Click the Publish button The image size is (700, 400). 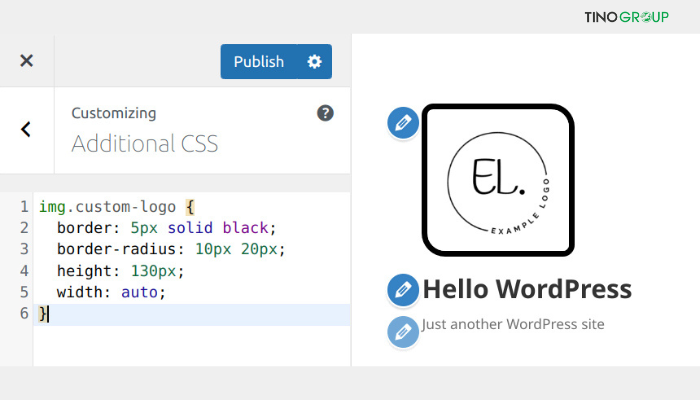click(x=259, y=62)
